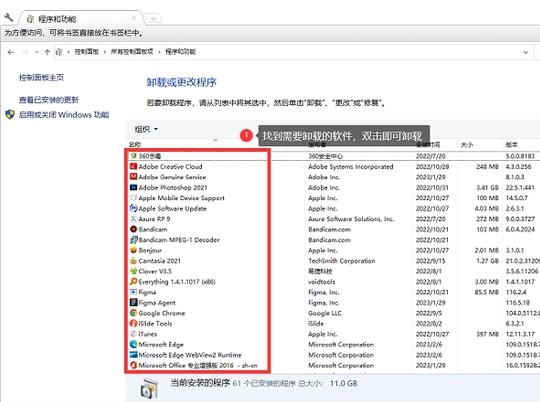The width and height of the screenshot is (540, 402).
Task: Click the Adobe Genuine Service icon
Action: click(x=133, y=177)
